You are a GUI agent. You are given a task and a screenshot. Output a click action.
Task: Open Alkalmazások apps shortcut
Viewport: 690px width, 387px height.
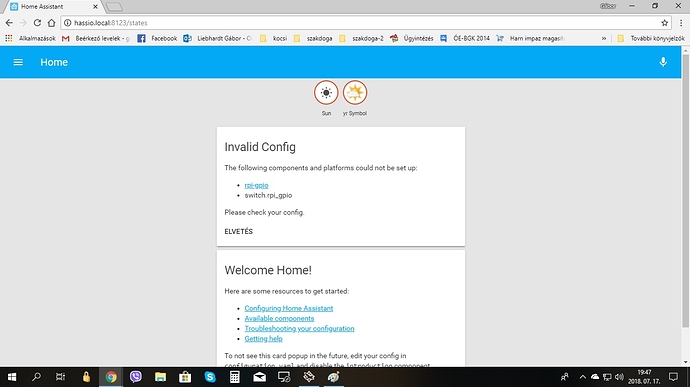pos(30,38)
